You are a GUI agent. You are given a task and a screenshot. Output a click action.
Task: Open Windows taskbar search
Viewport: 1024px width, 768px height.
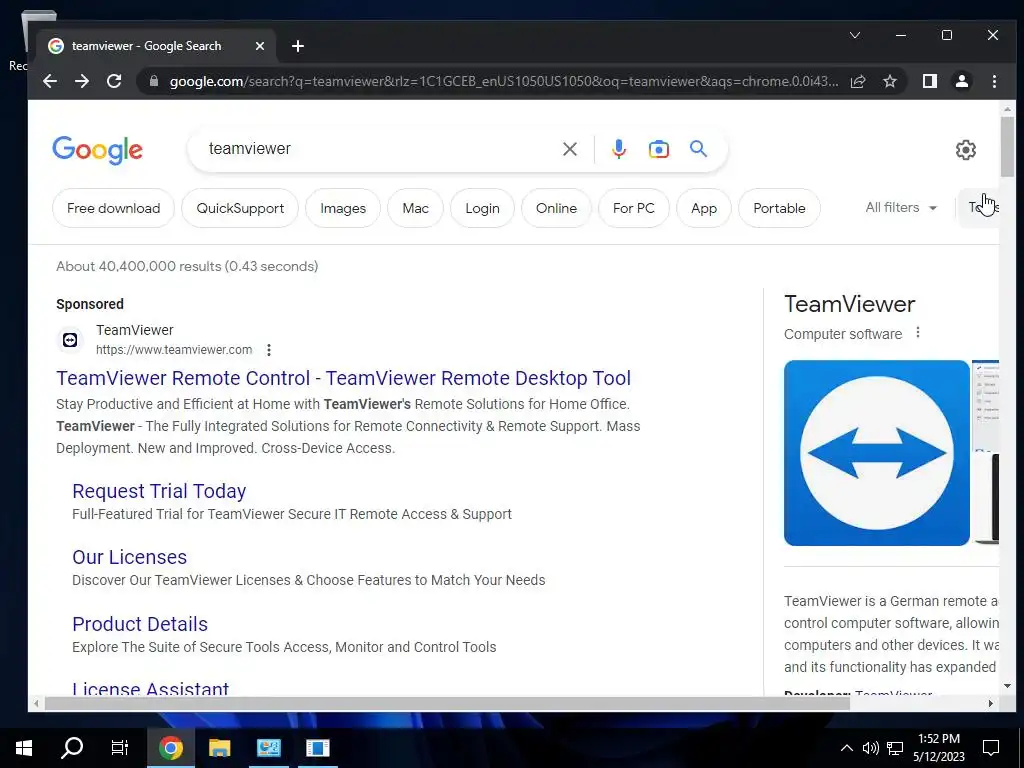point(72,748)
